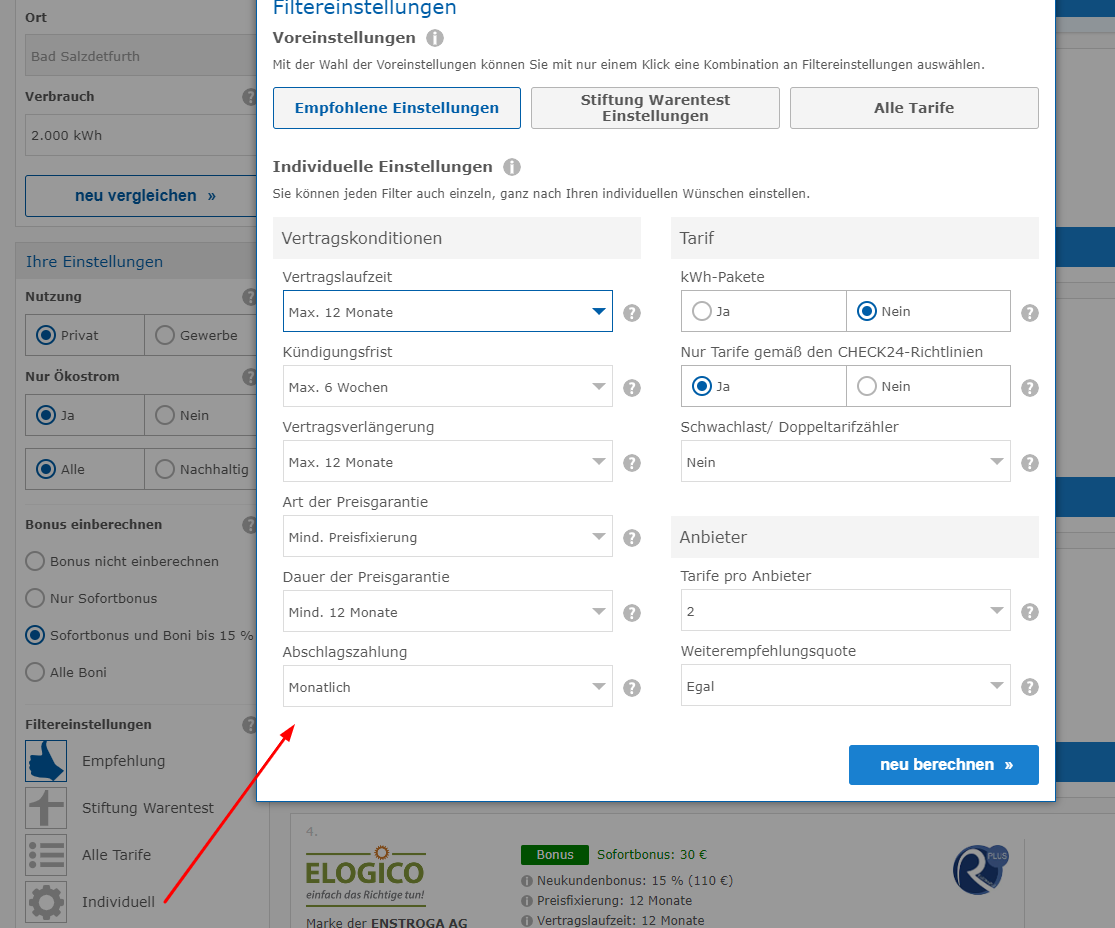The image size is (1115, 928).
Task: Choose Nein for CHECK24-Richtlinien tariffs
Action: click(867, 386)
